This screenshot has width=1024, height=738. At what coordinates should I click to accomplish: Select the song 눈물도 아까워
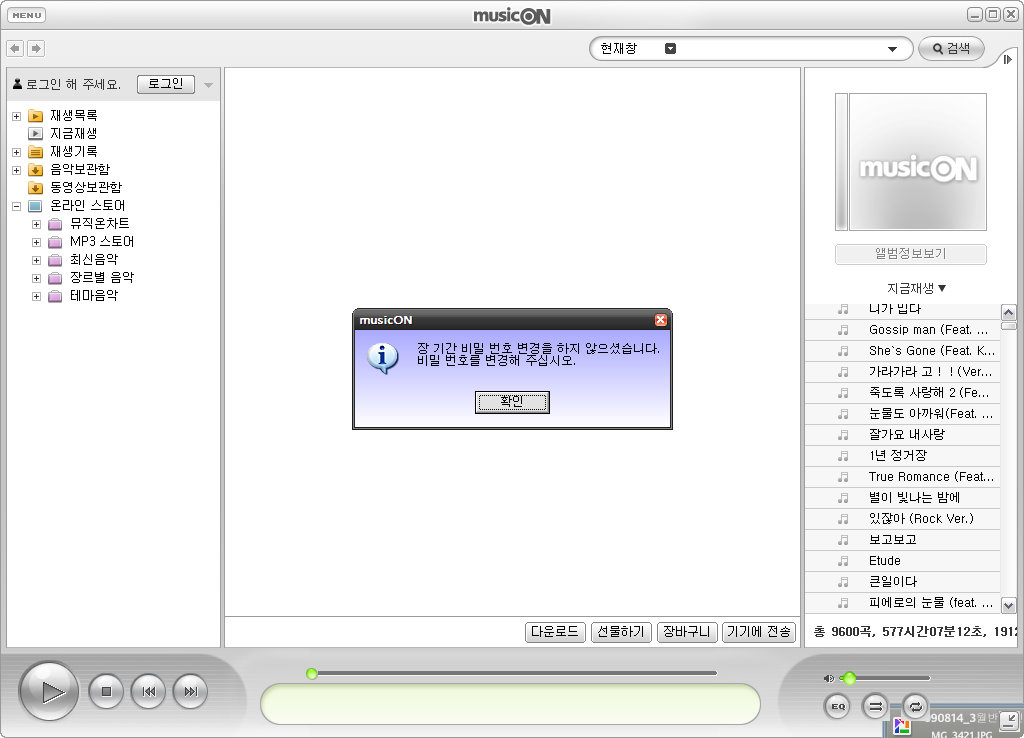pos(903,413)
